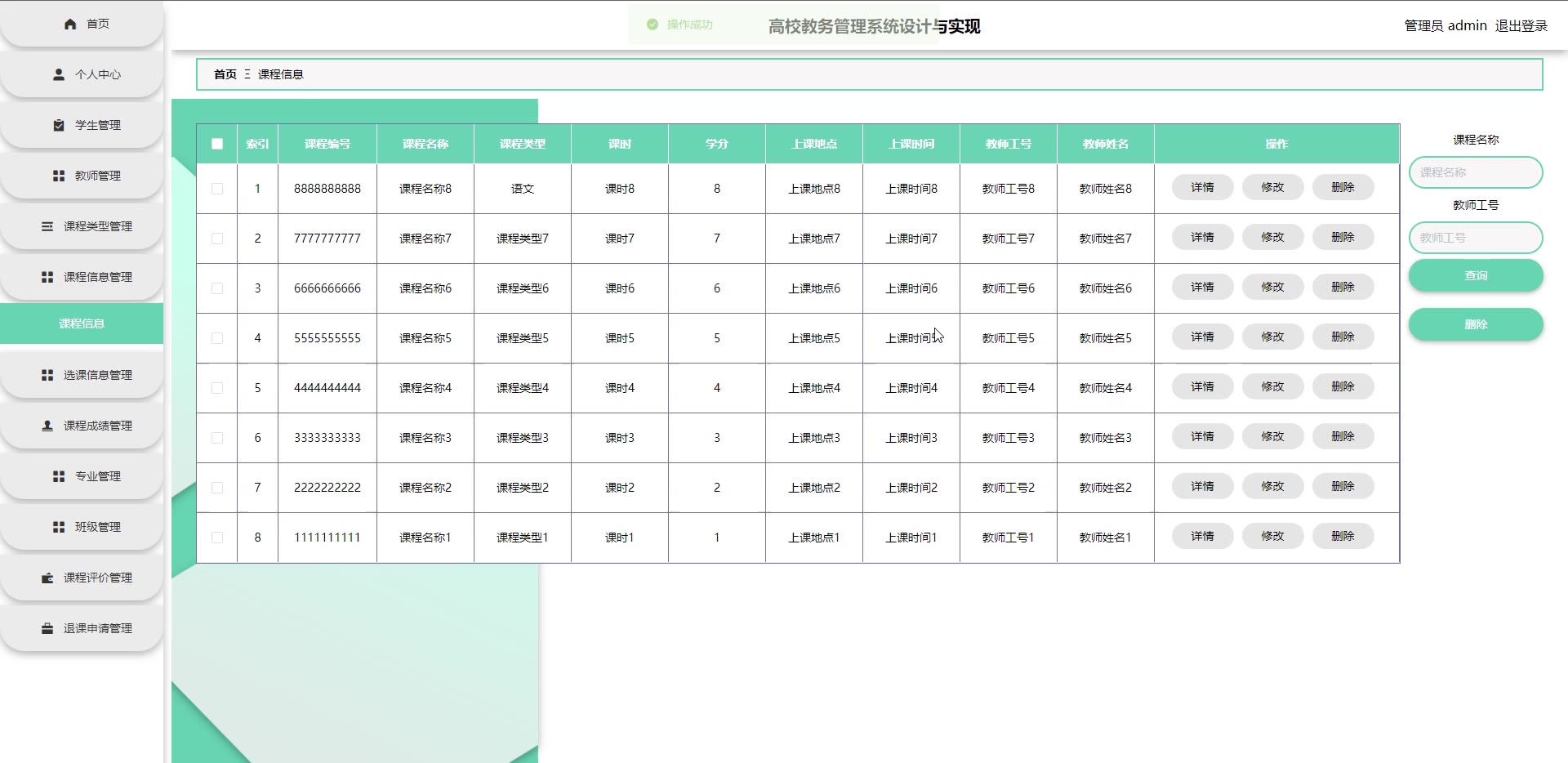This screenshot has width=1568, height=763.
Task: Toggle the select-all checkbox in table header
Action: (217, 144)
